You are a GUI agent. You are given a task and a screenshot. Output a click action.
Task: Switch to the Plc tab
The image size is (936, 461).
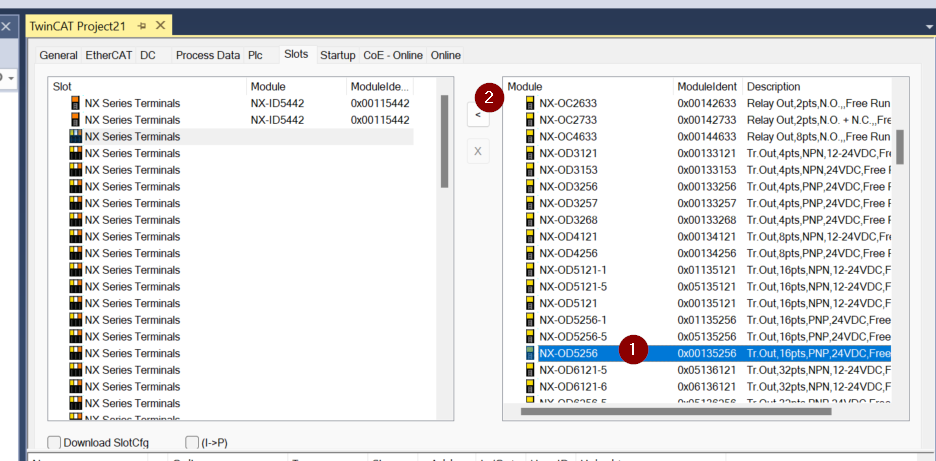(255, 56)
